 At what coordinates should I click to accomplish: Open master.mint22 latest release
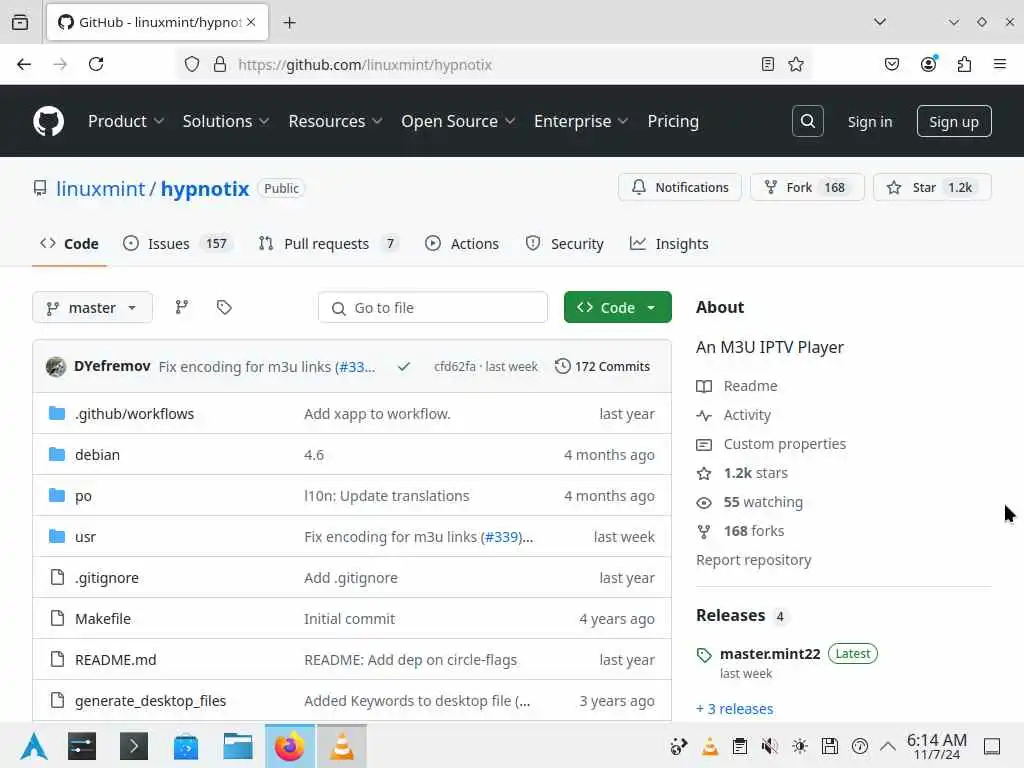click(x=769, y=654)
